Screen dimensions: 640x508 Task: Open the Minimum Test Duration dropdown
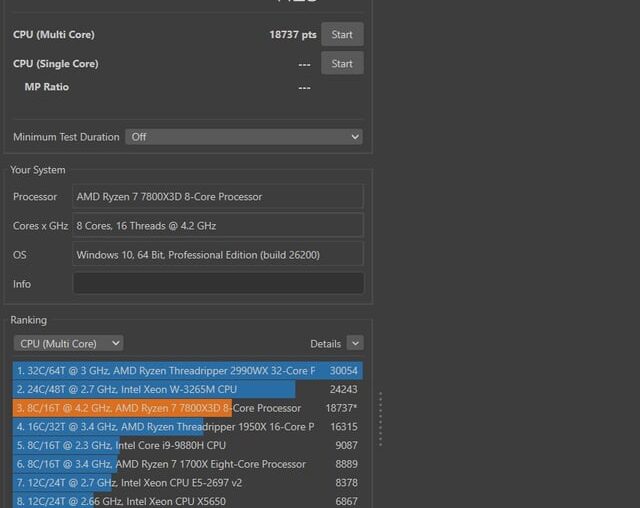244,137
